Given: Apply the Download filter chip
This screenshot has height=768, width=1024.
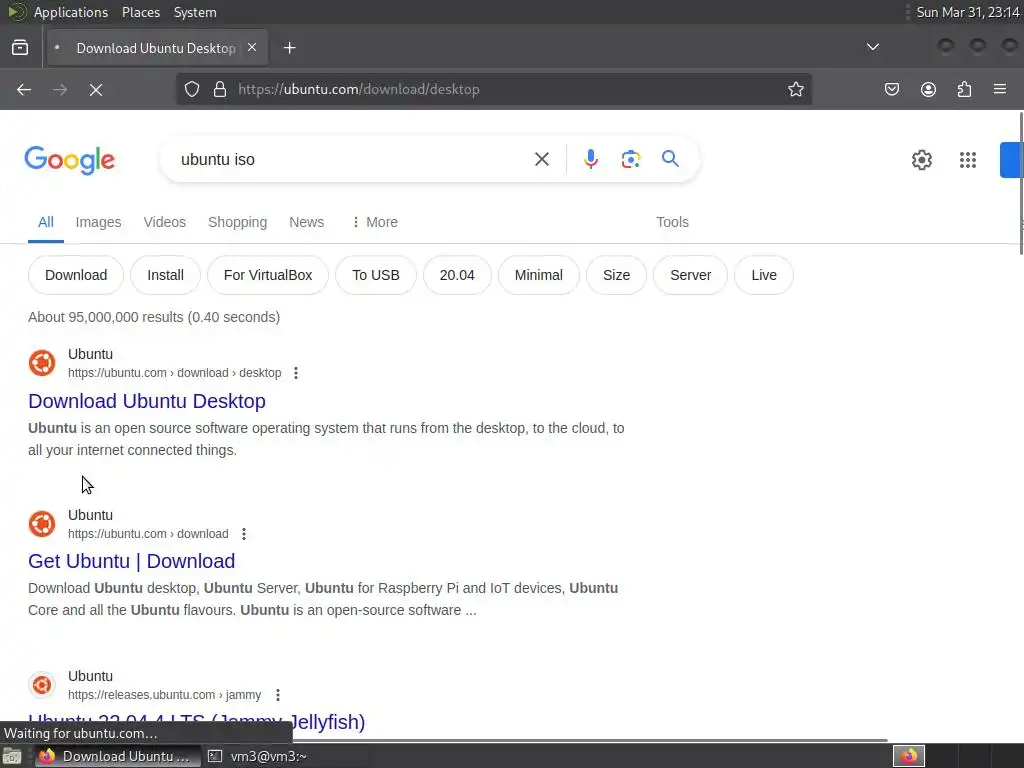Looking at the screenshot, I should pos(76,275).
